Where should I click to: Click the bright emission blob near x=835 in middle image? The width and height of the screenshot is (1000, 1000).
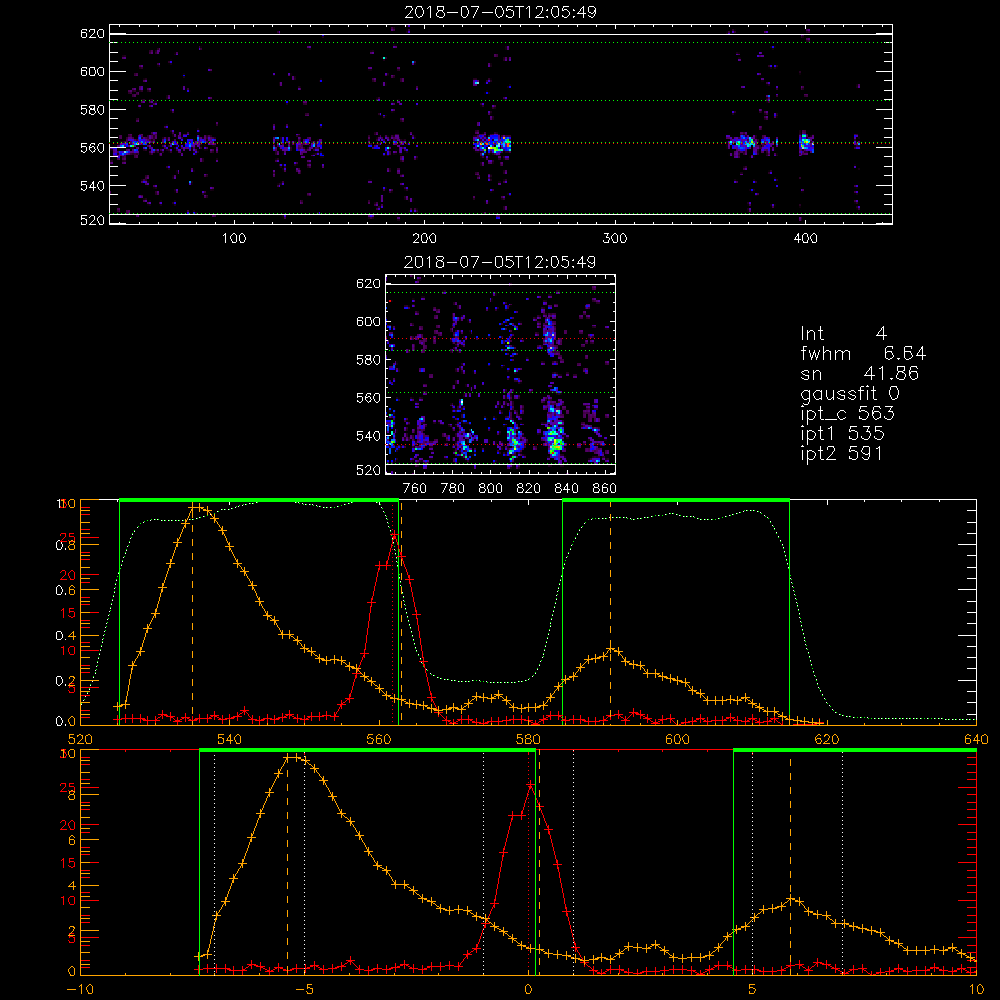[556, 437]
